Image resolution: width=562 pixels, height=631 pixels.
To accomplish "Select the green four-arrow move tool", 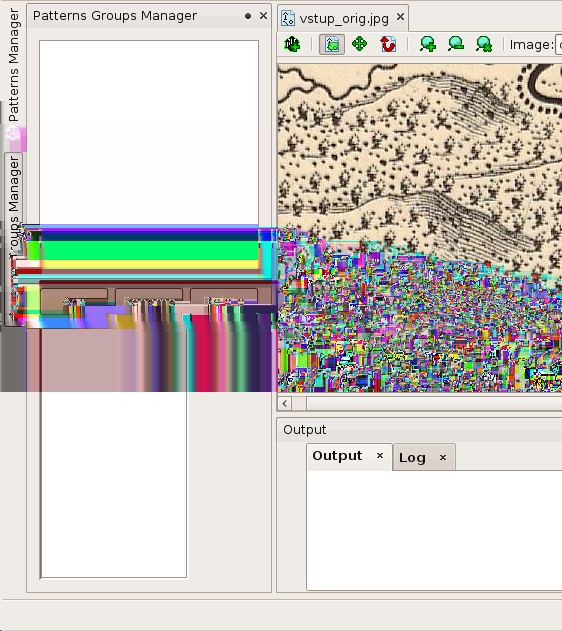I will 359,44.
